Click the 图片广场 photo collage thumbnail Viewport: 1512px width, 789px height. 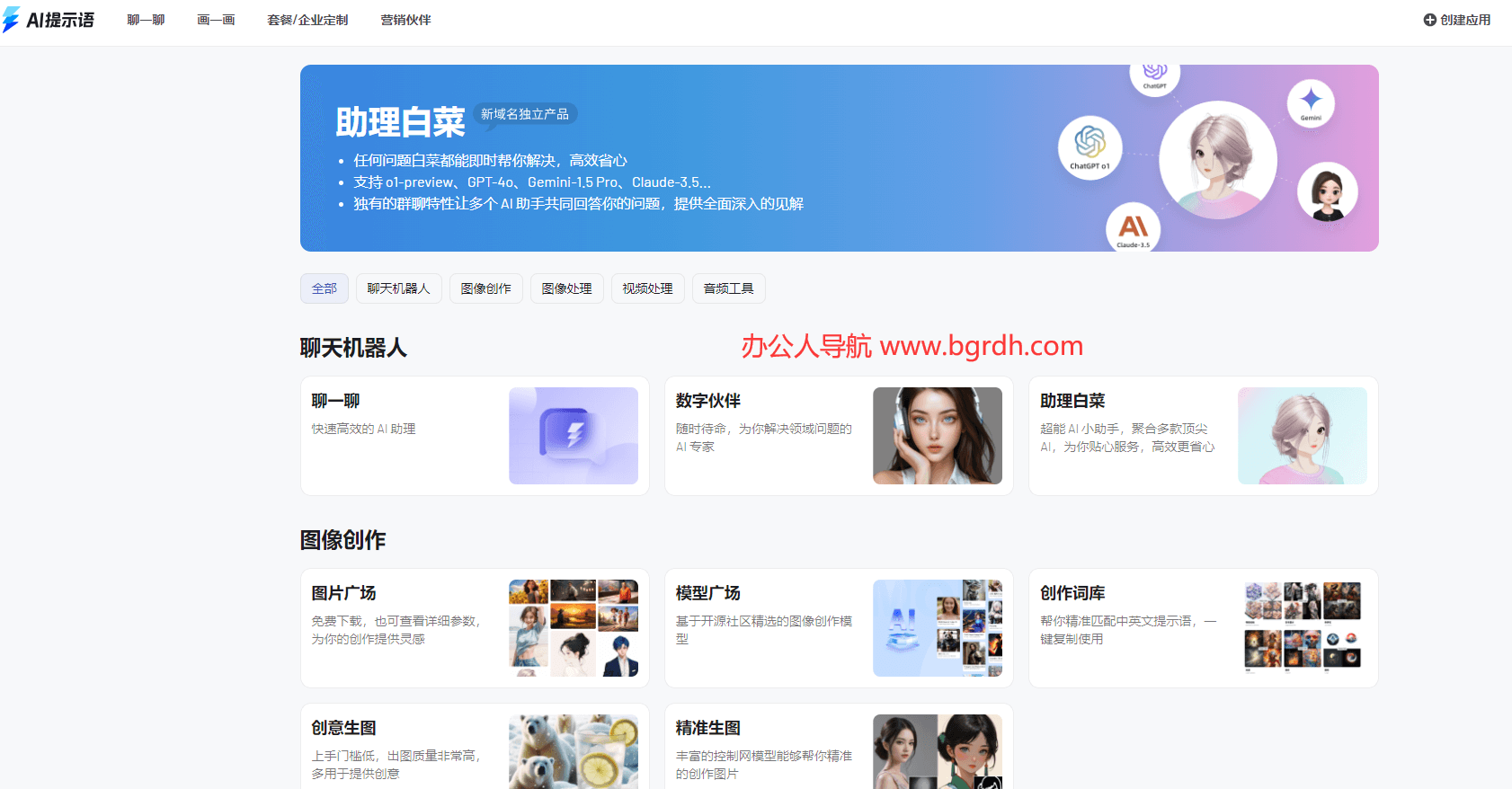pyautogui.click(x=574, y=628)
